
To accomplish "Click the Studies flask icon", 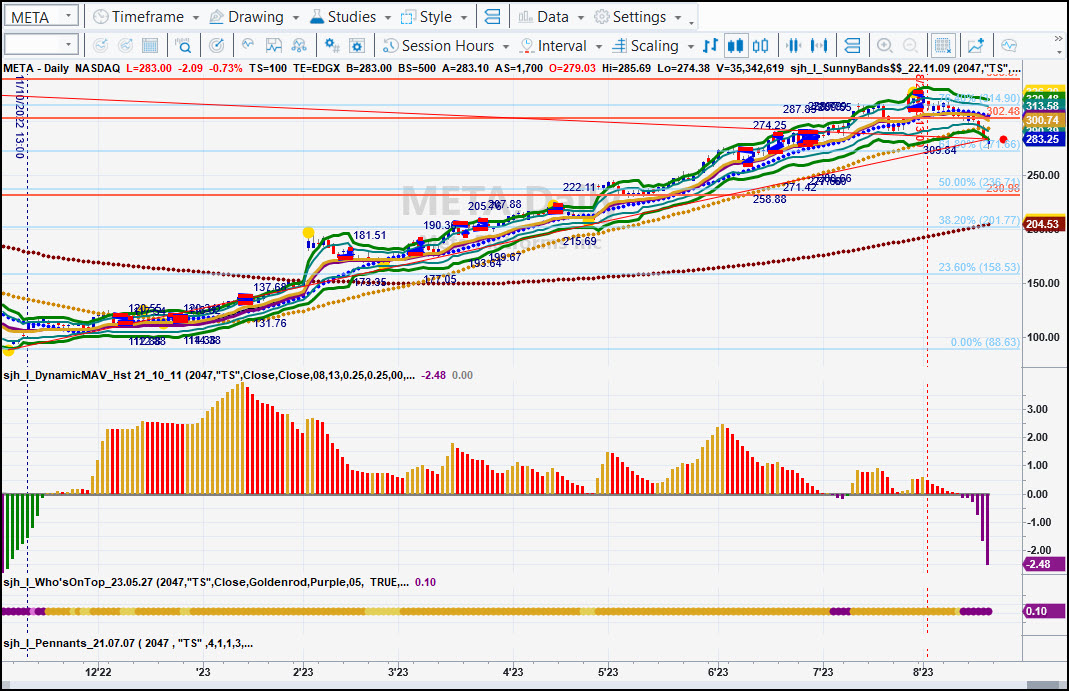I will click(316, 16).
